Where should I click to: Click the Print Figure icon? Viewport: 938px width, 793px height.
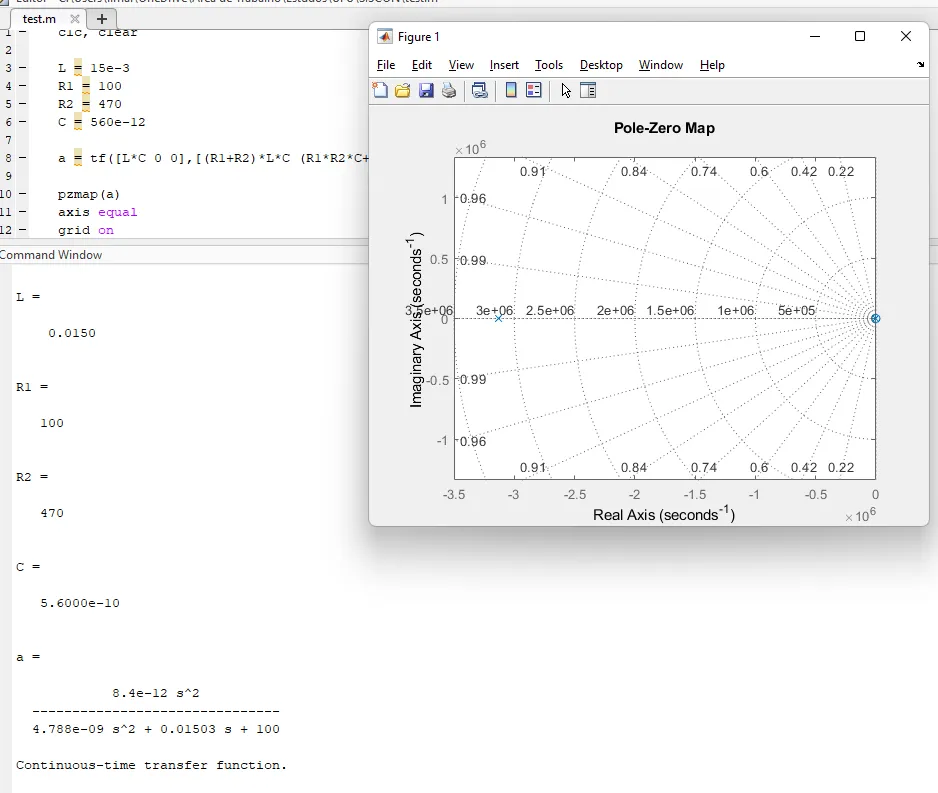tap(449, 91)
